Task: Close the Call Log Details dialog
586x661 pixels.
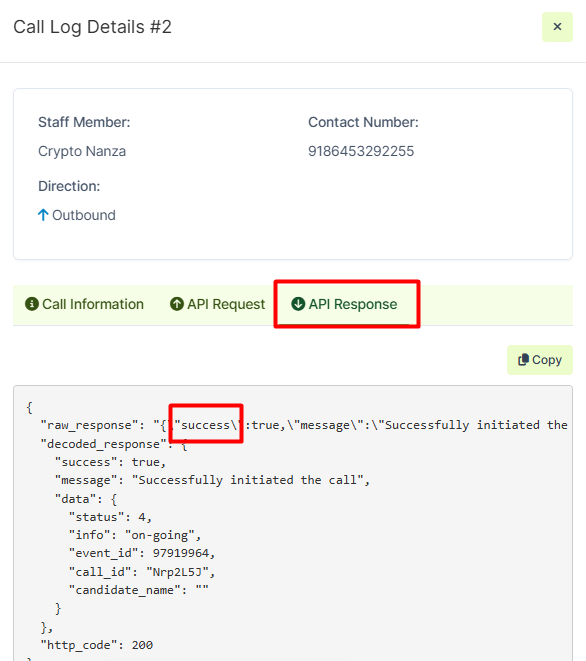Action: pos(557,27)
